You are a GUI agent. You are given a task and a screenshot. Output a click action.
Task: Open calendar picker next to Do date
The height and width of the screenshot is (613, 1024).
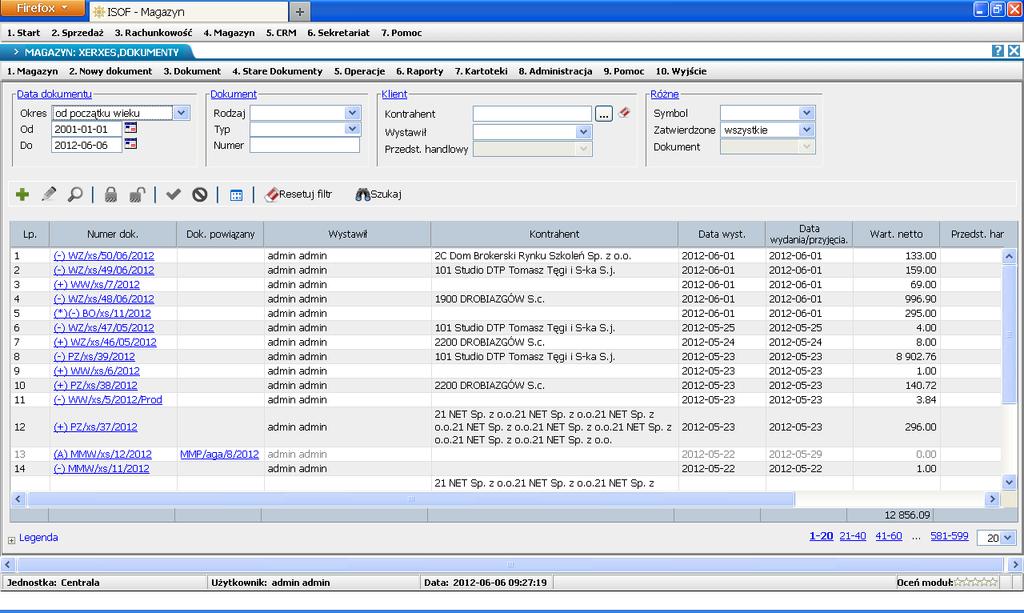click(x=131, y=144)
